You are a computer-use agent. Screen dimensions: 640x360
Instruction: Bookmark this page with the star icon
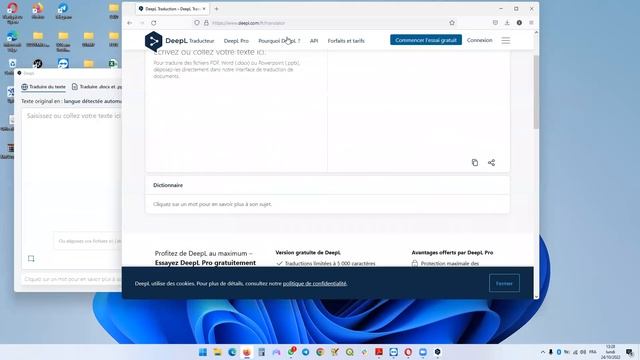coord(452,23)
